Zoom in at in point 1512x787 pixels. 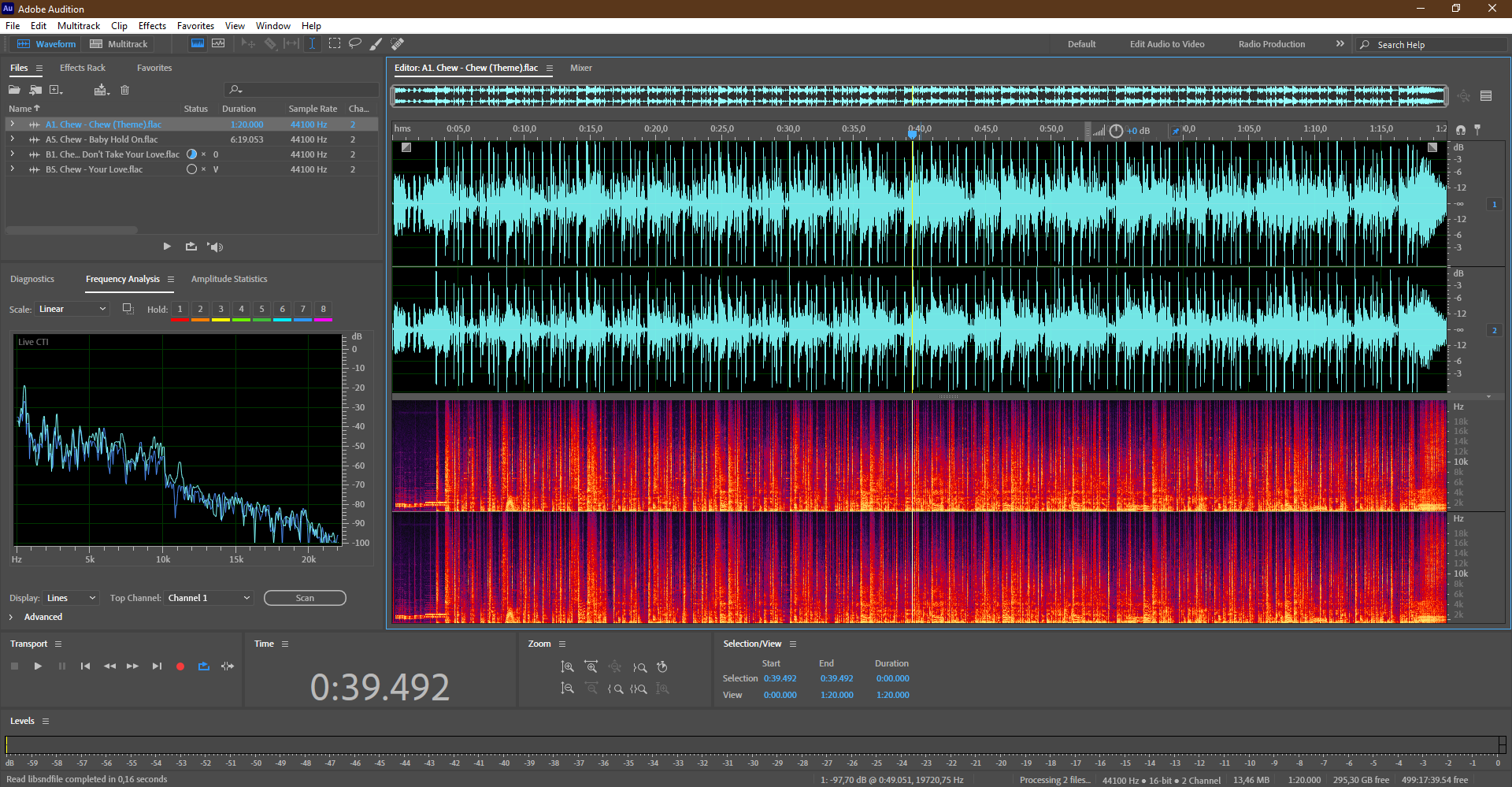tap(616, 689)
